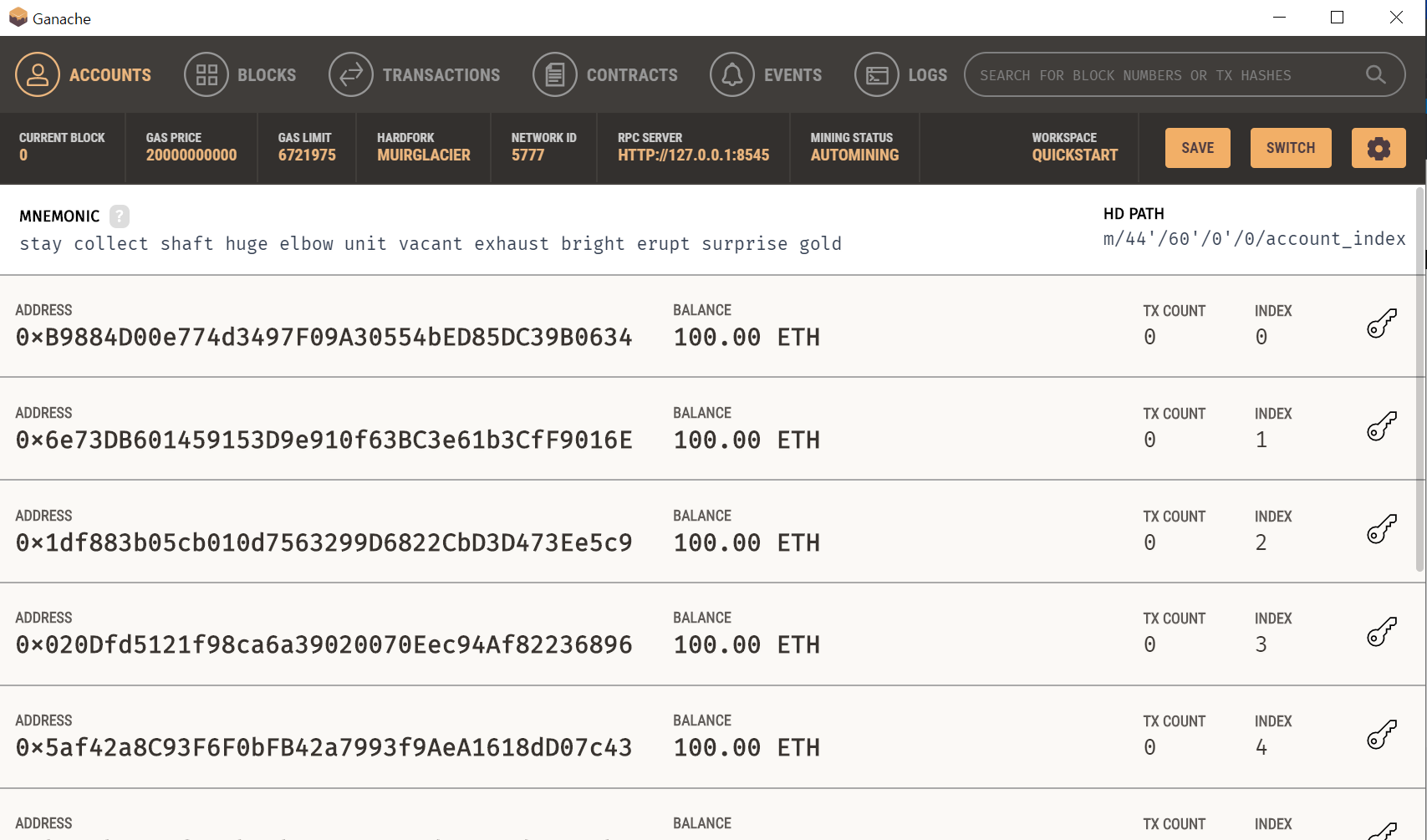Select address 0x6e73DB601459153D9e910f63BC3e61b3CfF9016E
Screen dimensions: 1427x840
tap(324, 440)
